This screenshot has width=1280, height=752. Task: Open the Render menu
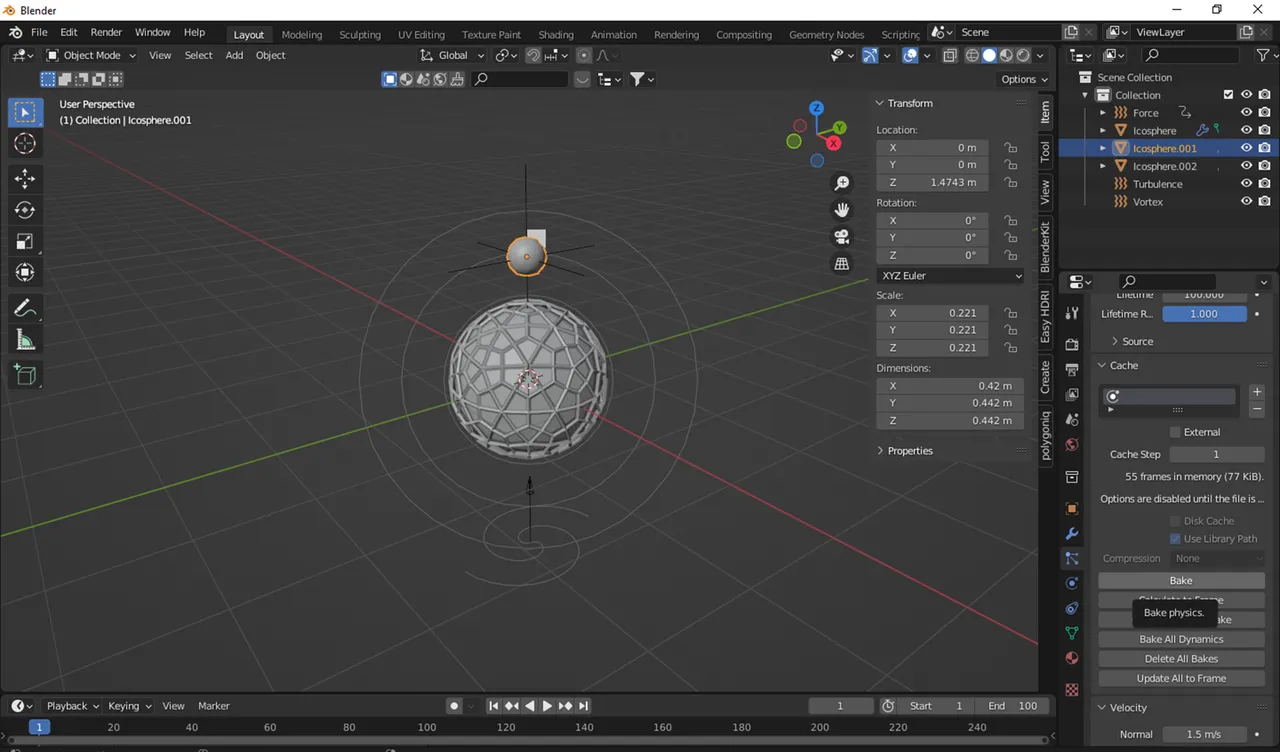pos(106,33)
